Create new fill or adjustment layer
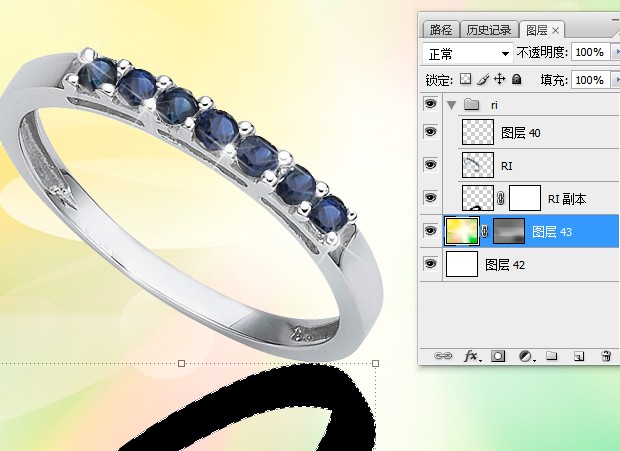This screenshot has height=451, width=620. coord(526,357)
